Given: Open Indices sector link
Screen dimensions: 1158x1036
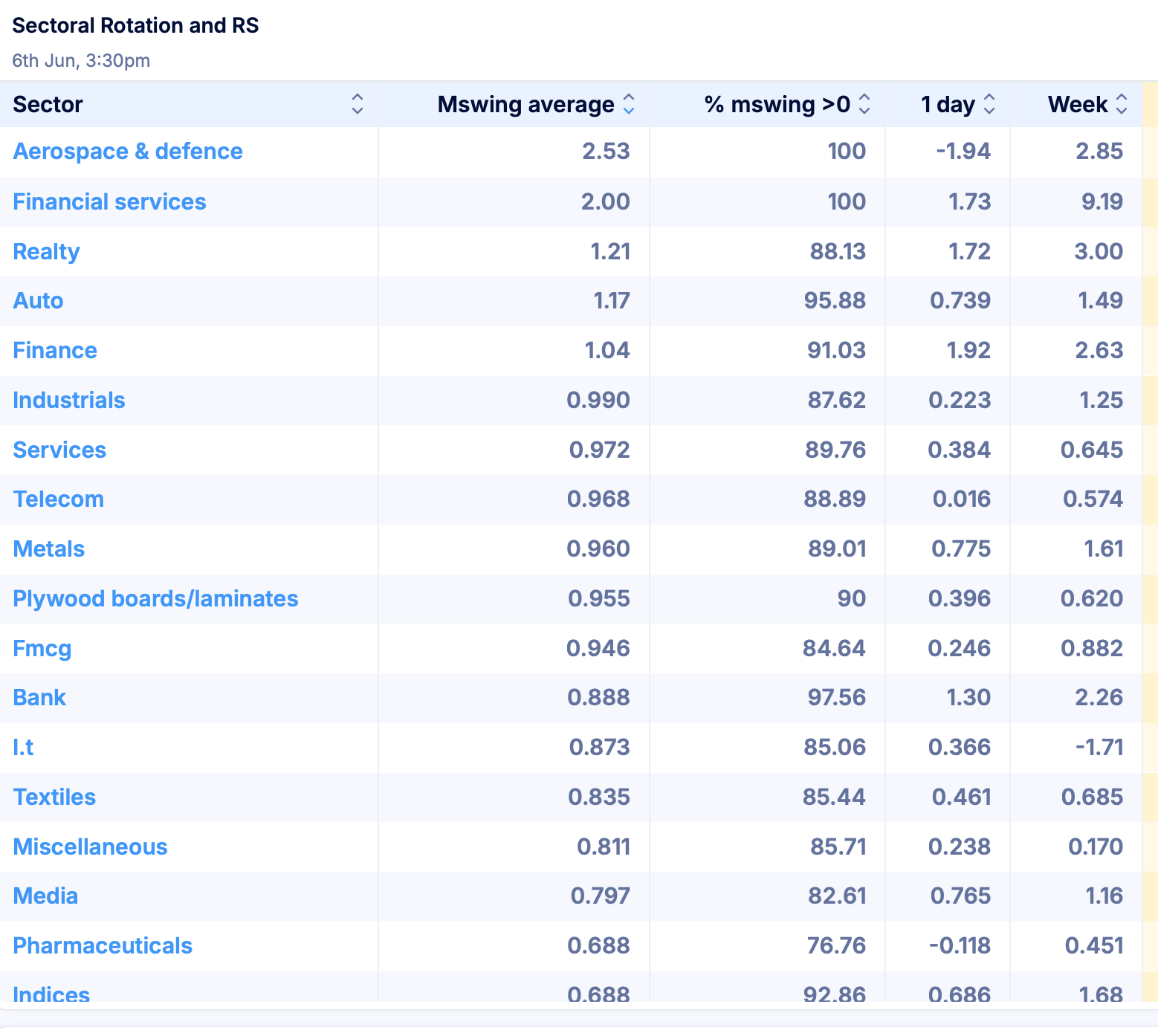Looking at the screenshot, I should (51, 993).
